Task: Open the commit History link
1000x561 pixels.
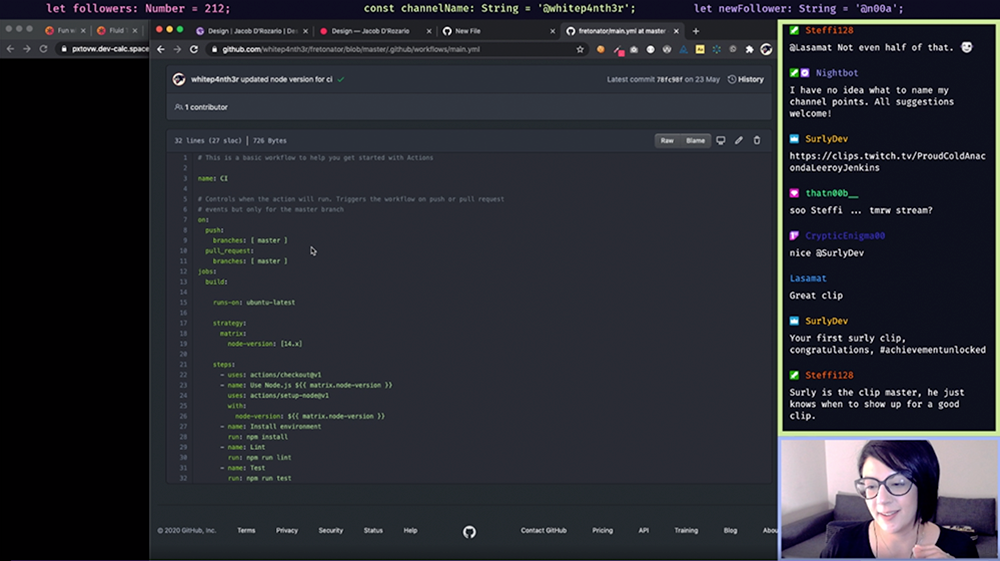Action: pos(746,80)
